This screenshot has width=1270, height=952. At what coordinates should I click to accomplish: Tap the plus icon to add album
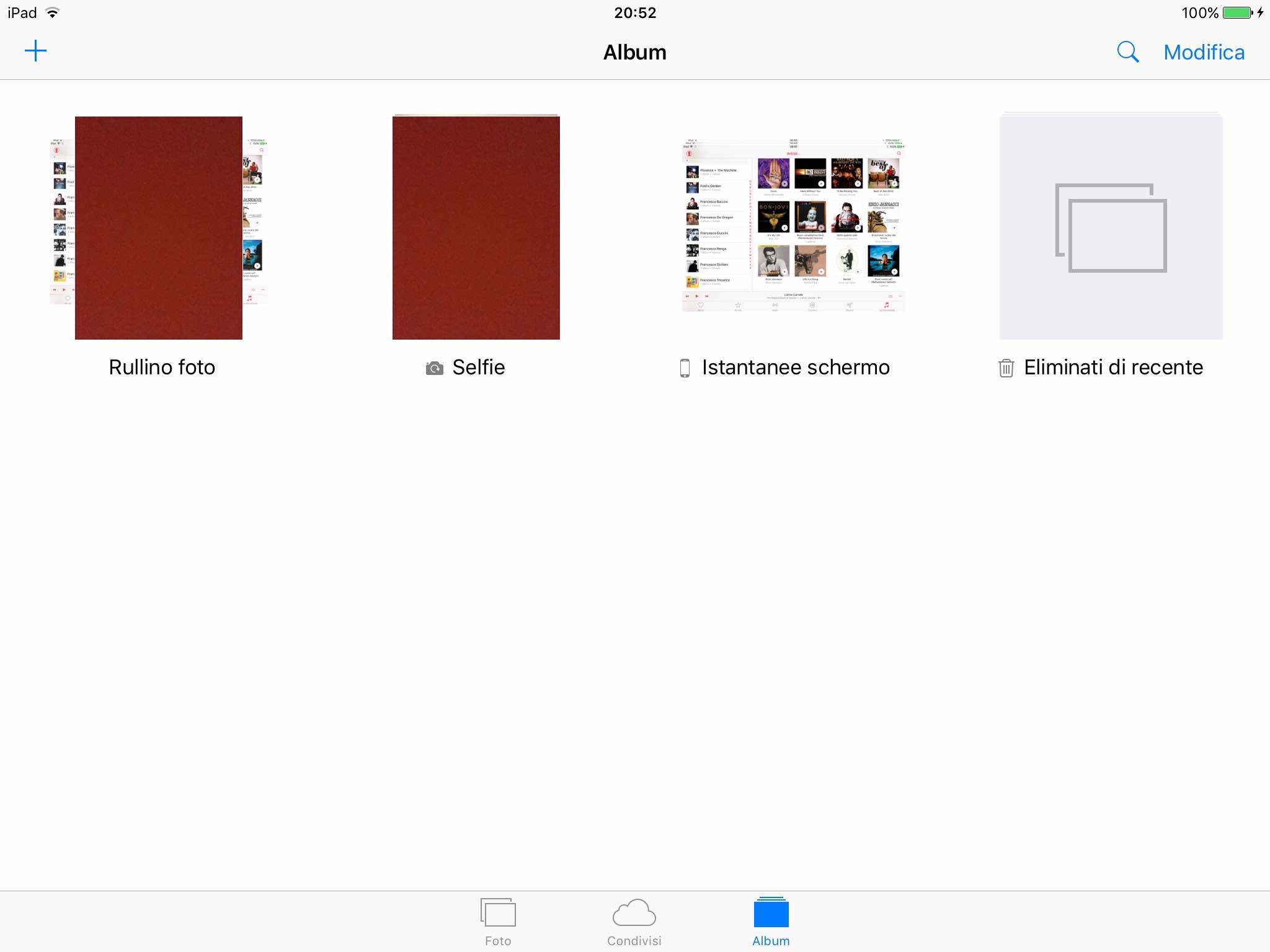(x=35, y=51)
